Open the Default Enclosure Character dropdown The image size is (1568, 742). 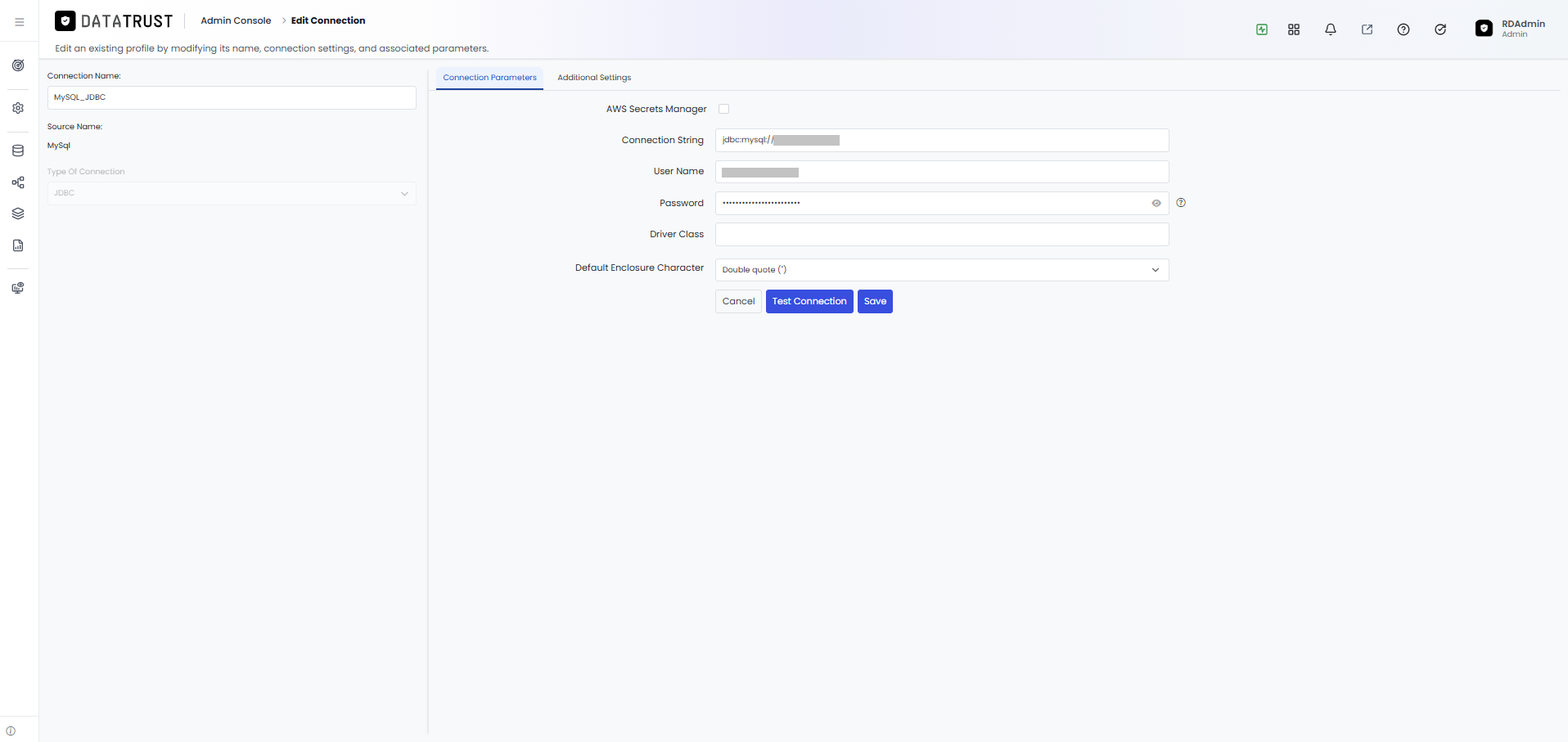coord(942,270)
